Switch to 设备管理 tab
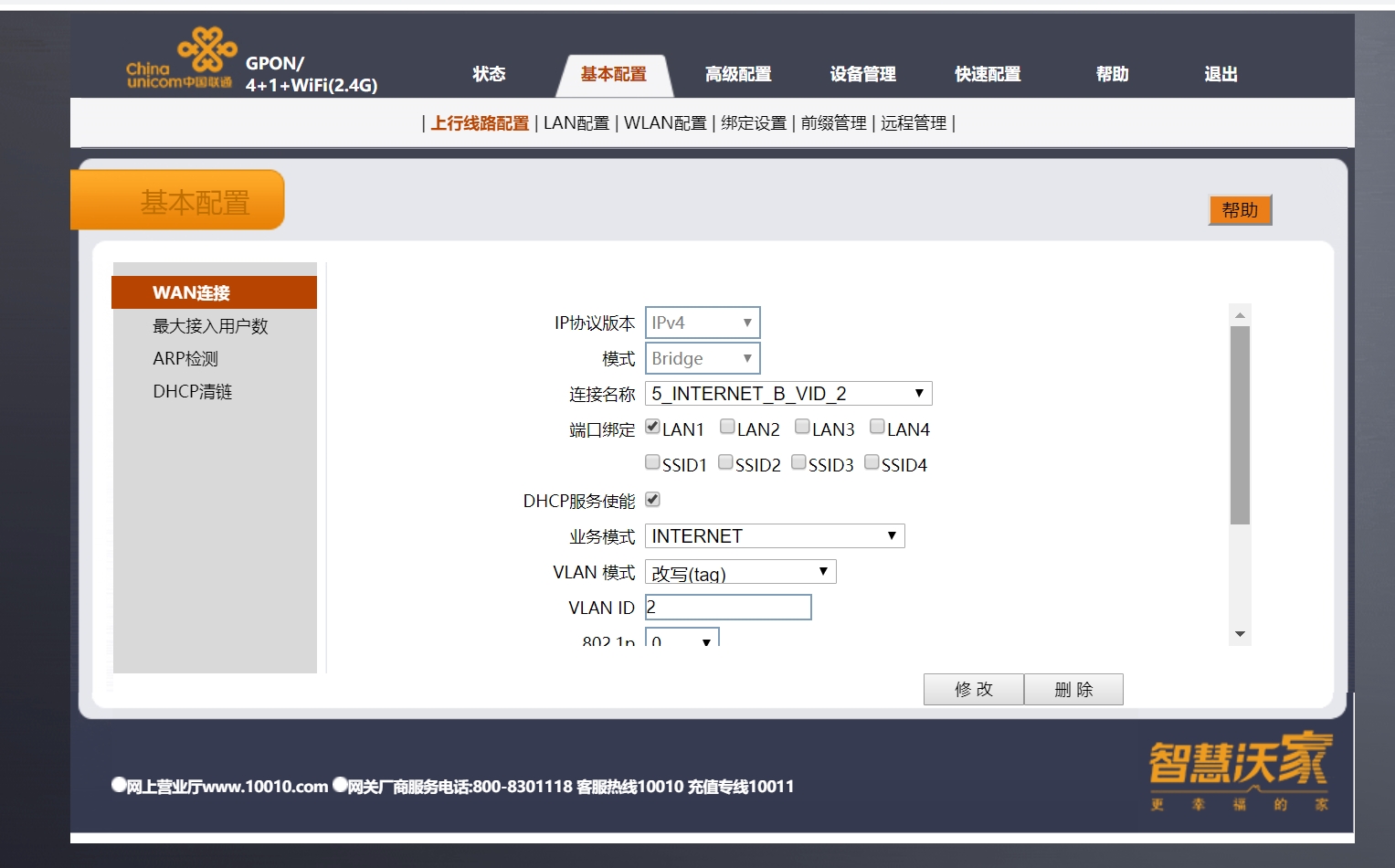The image size is (1395, 868). tap(863, 74)
